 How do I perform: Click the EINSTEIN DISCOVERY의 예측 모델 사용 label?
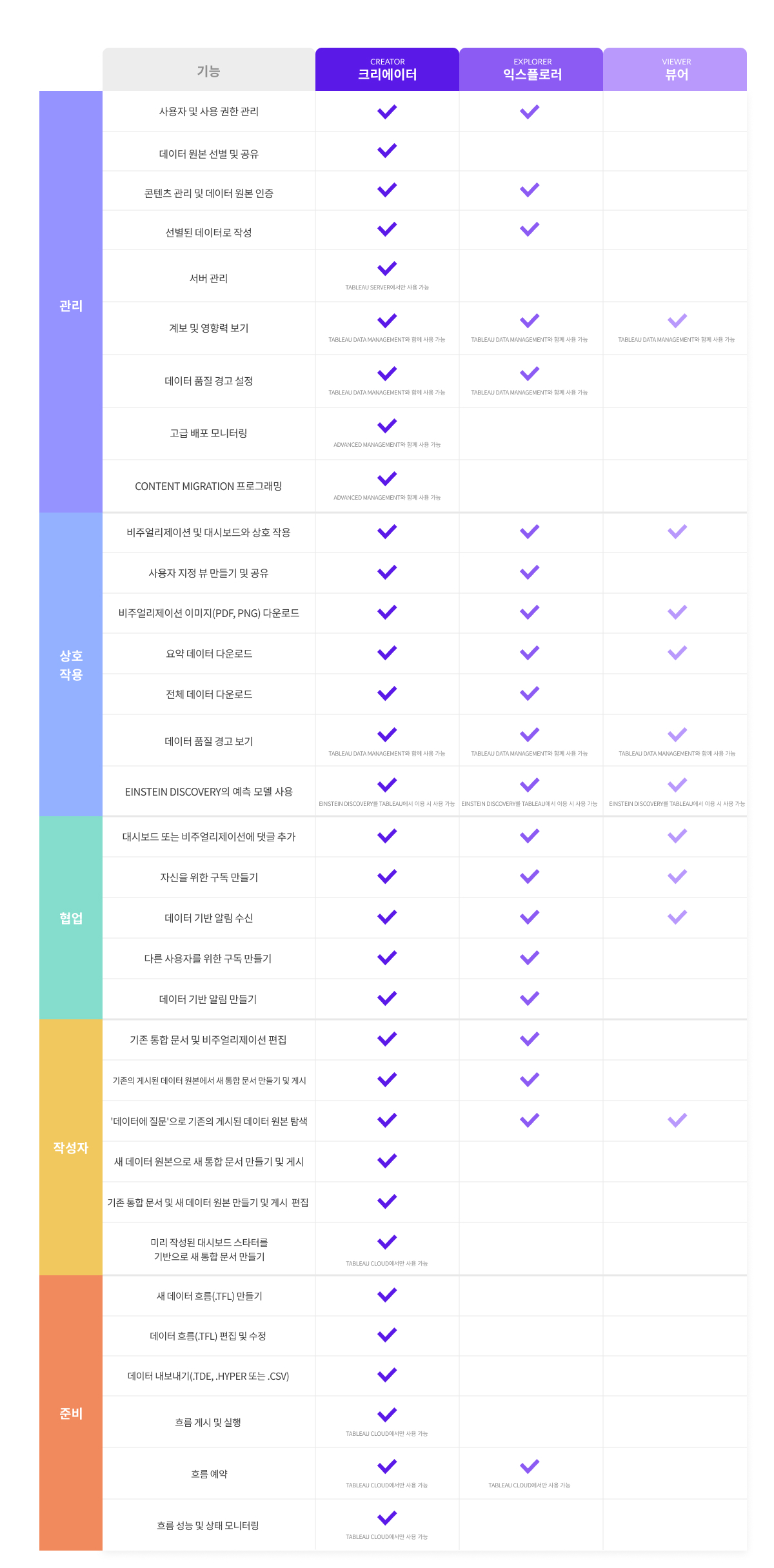click(x=208, y=792)
